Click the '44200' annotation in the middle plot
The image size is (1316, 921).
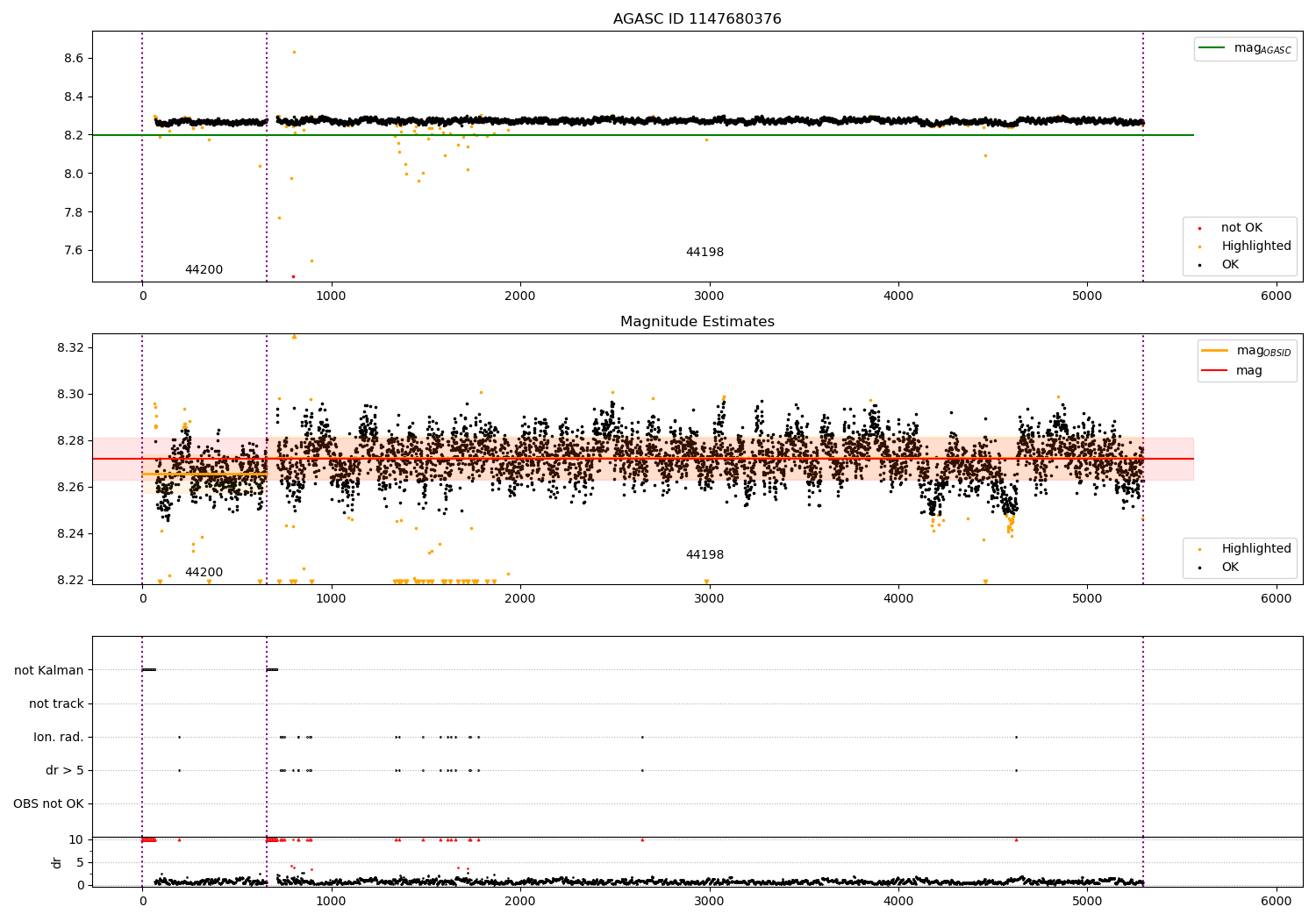(x=204, y=573)
